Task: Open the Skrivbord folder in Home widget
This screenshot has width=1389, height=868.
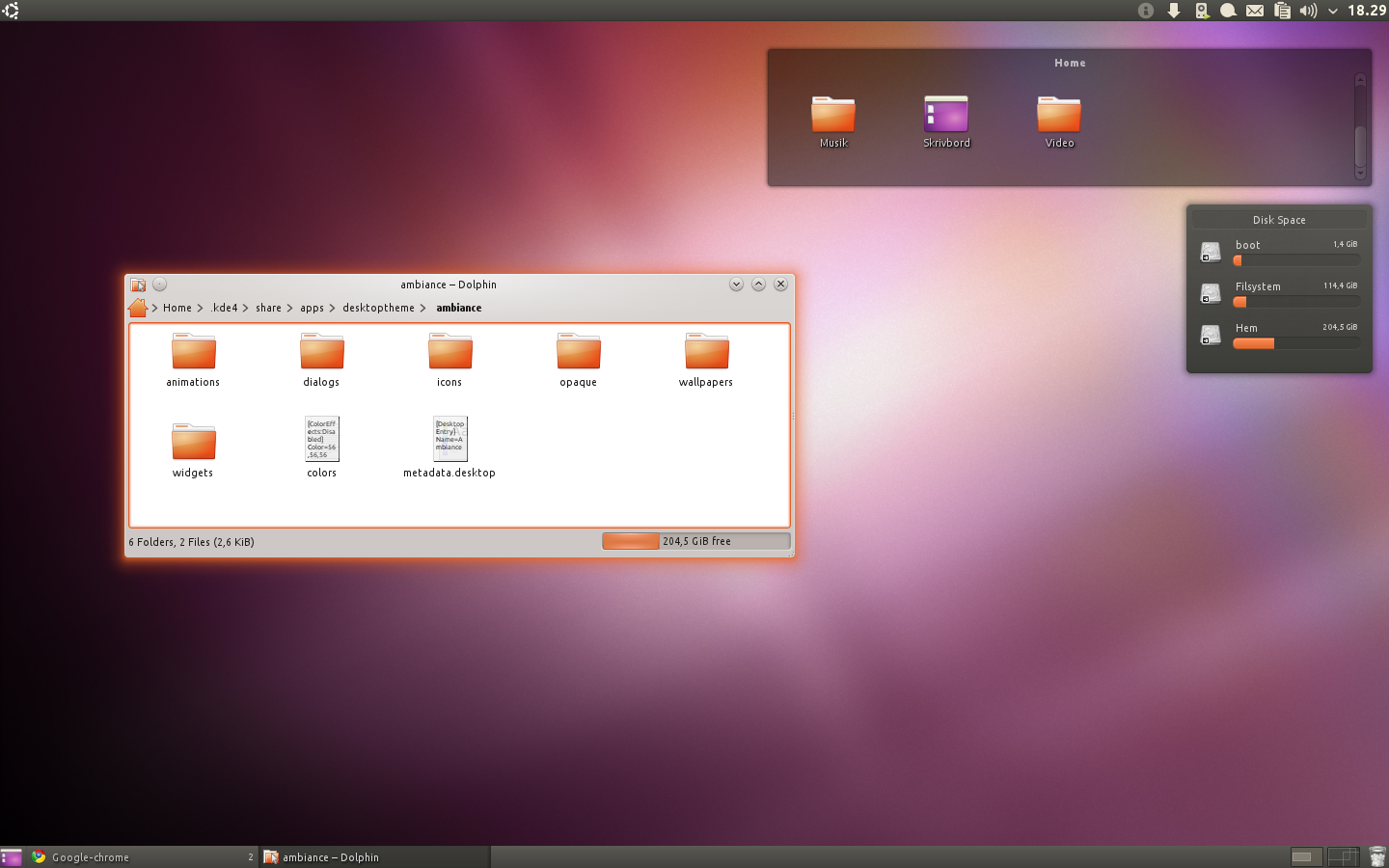Action: [946, 122]
